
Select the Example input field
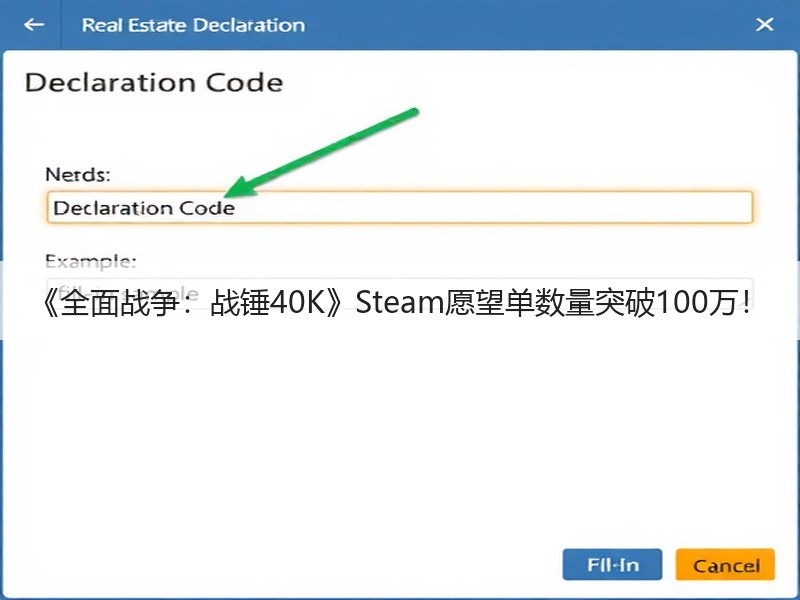point(399,293)
